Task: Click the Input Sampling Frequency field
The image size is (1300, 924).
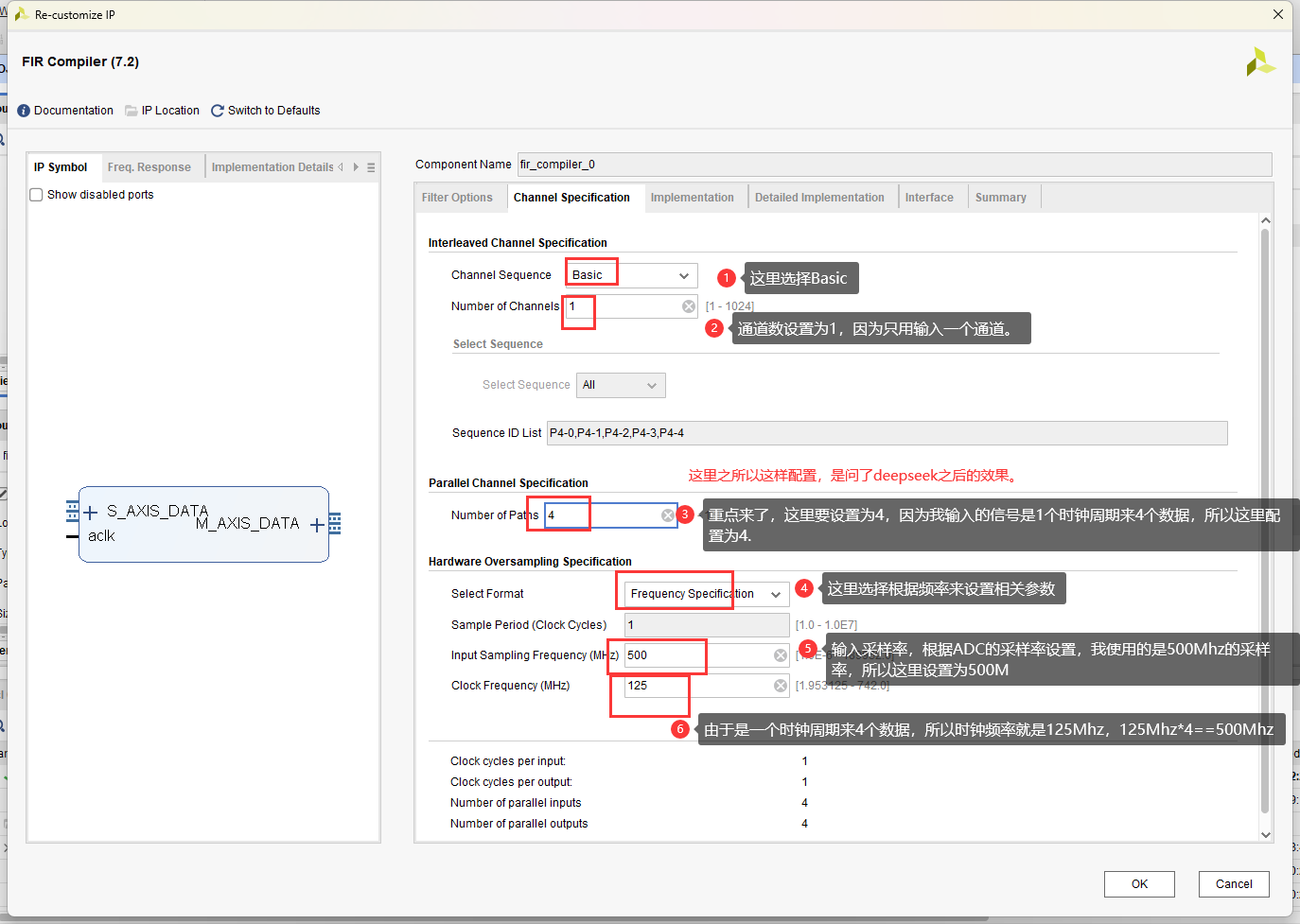Action: click(707, 655)
